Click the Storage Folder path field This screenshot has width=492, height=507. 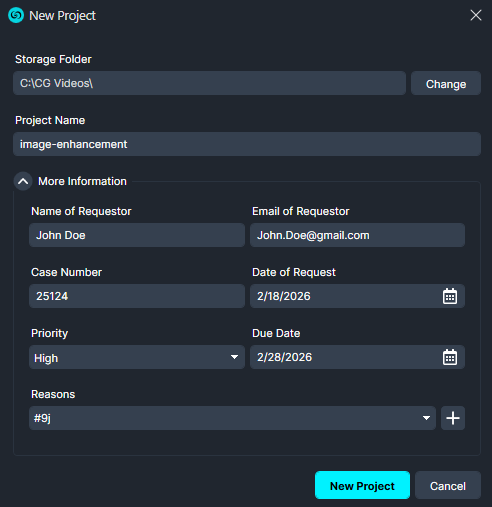click(x=209, y=83)
